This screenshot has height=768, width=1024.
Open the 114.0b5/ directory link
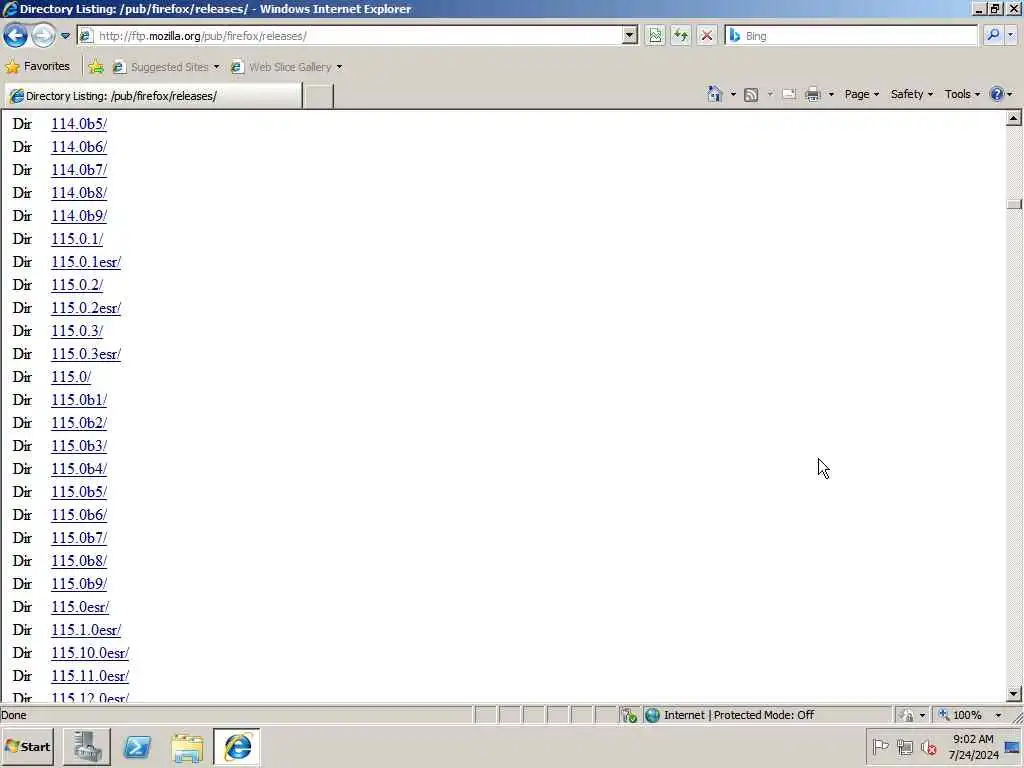79,124
